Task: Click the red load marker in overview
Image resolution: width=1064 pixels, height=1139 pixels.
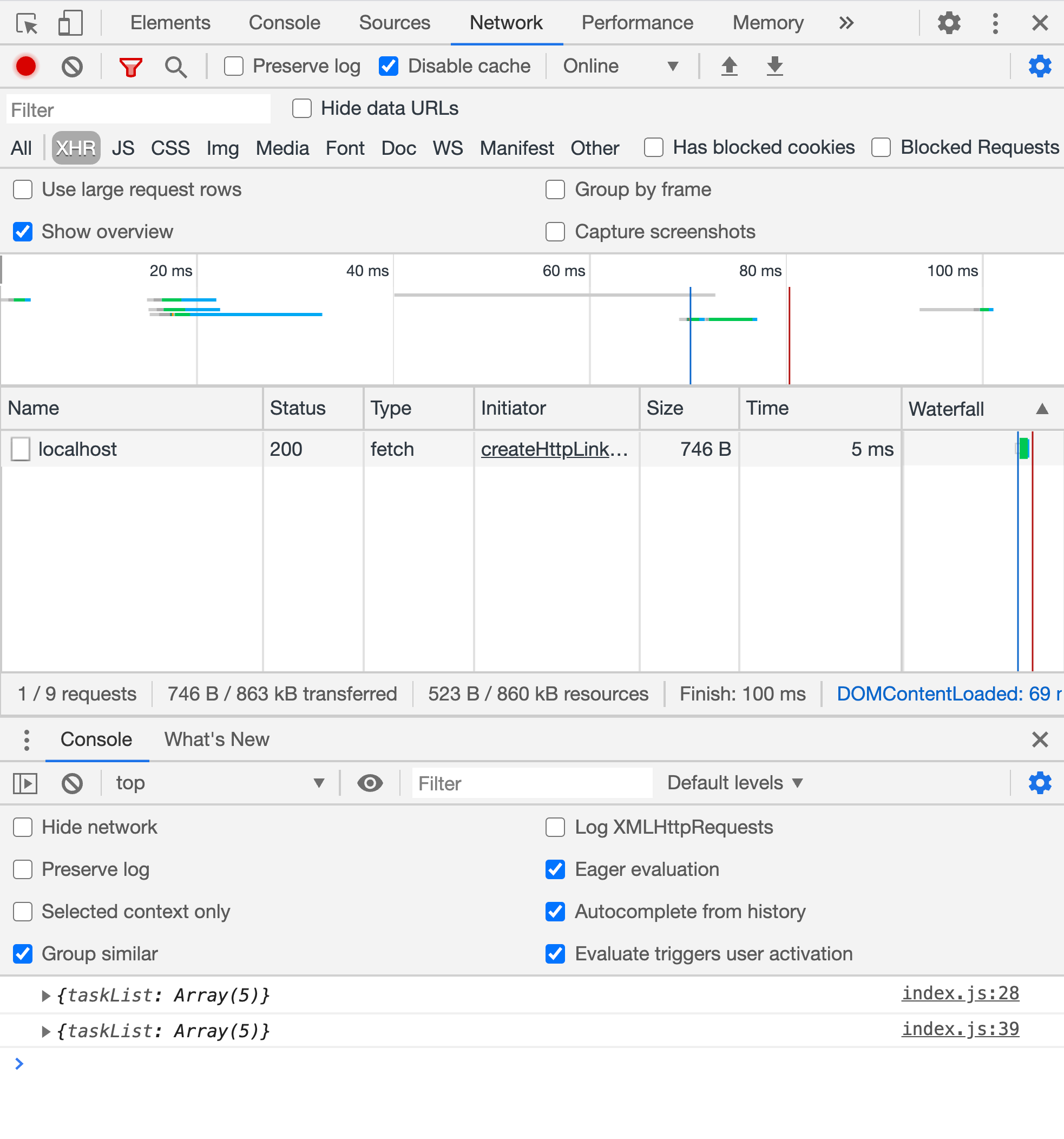Action: coord(789,336)
